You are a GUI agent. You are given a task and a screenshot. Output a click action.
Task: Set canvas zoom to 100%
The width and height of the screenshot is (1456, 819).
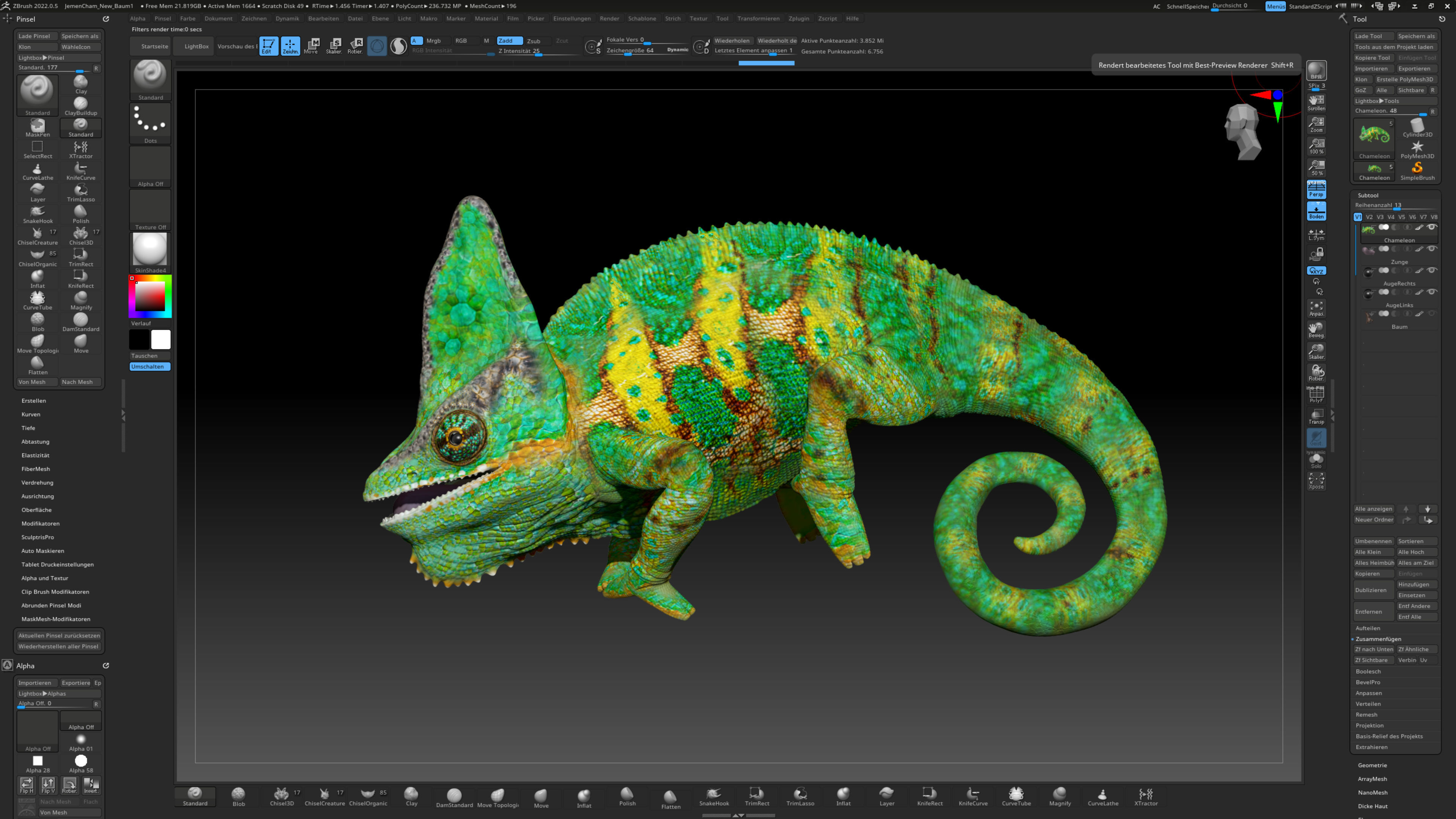(x=1316, y=146)
